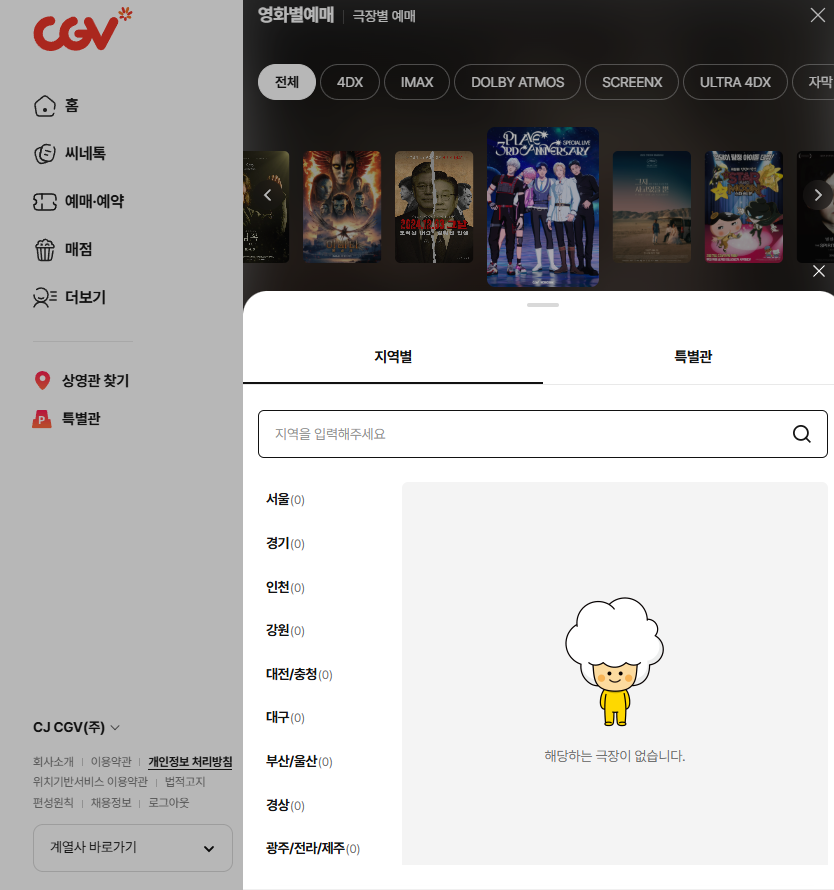Toggle the DOLBY ATMOS filter
Viewport: 834px width, 890px height.
click(x=517, y=82)
